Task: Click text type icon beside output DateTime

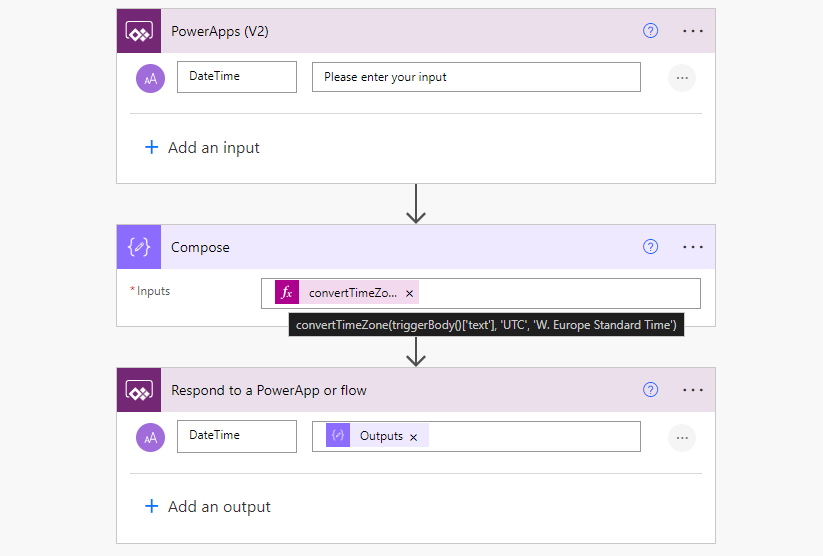Action: pos(151,437)
